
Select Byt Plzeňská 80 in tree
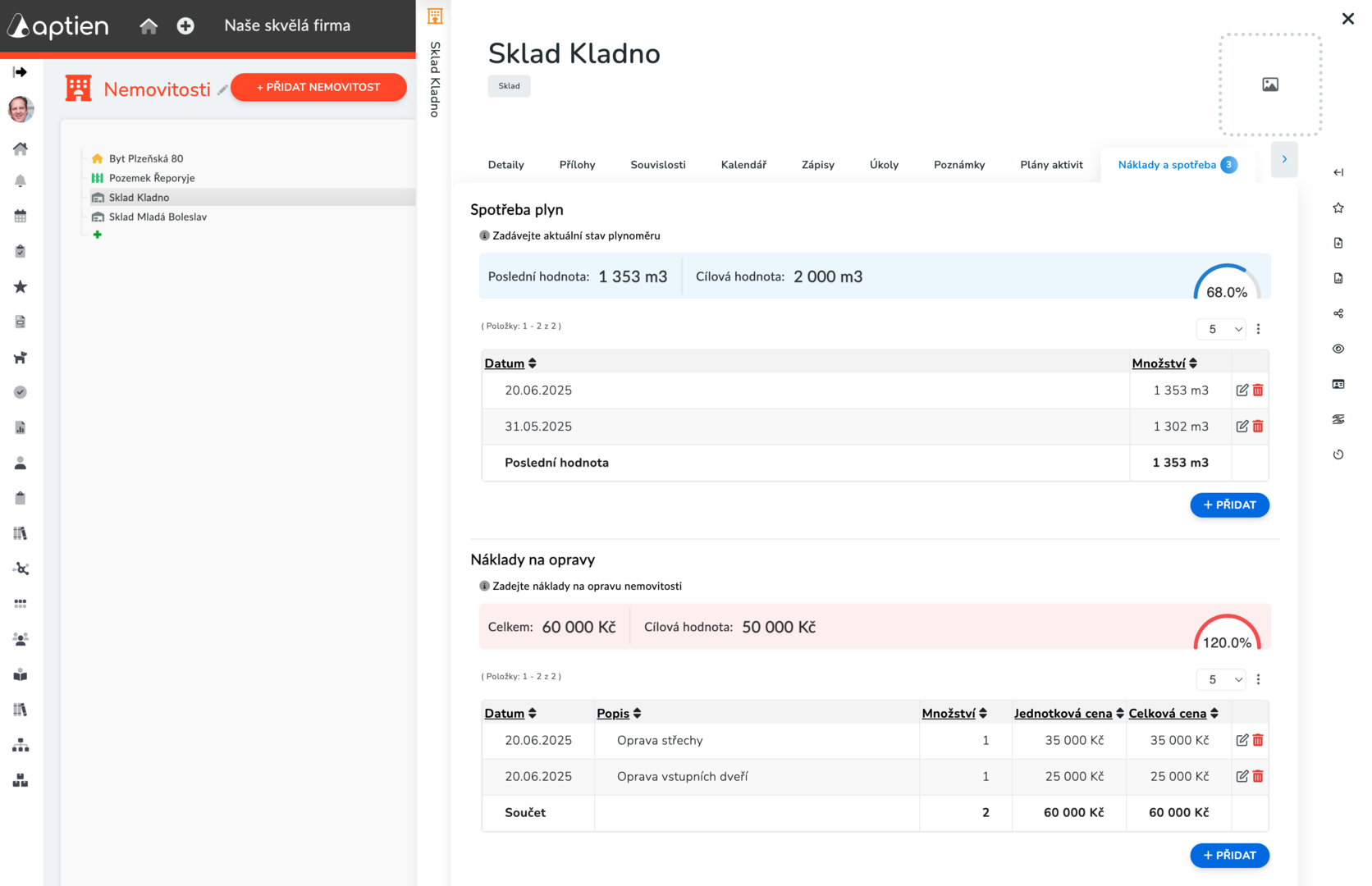pyautogui.click(x=146, y=158)
